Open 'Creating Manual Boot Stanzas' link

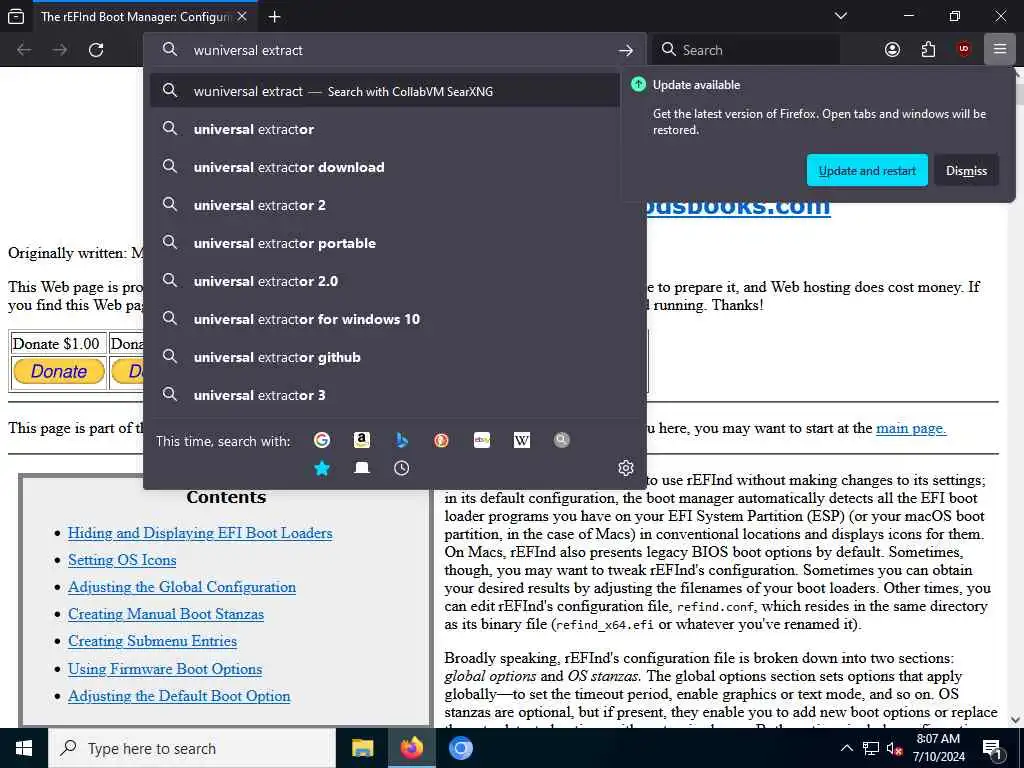(166, 615)
